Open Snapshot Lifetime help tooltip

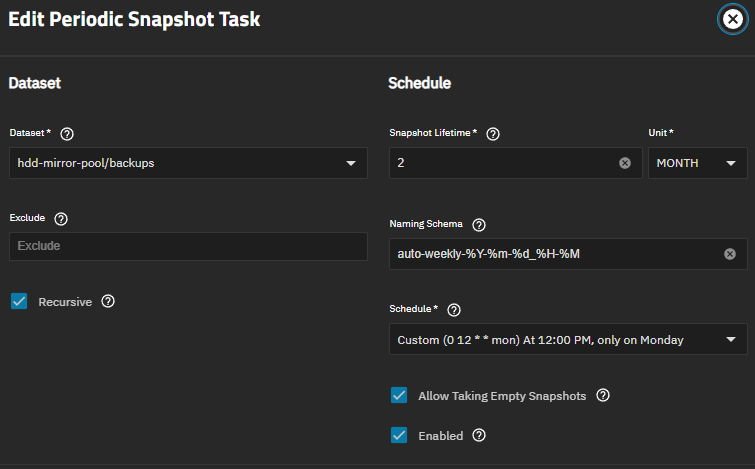click(x=493, y=134)
